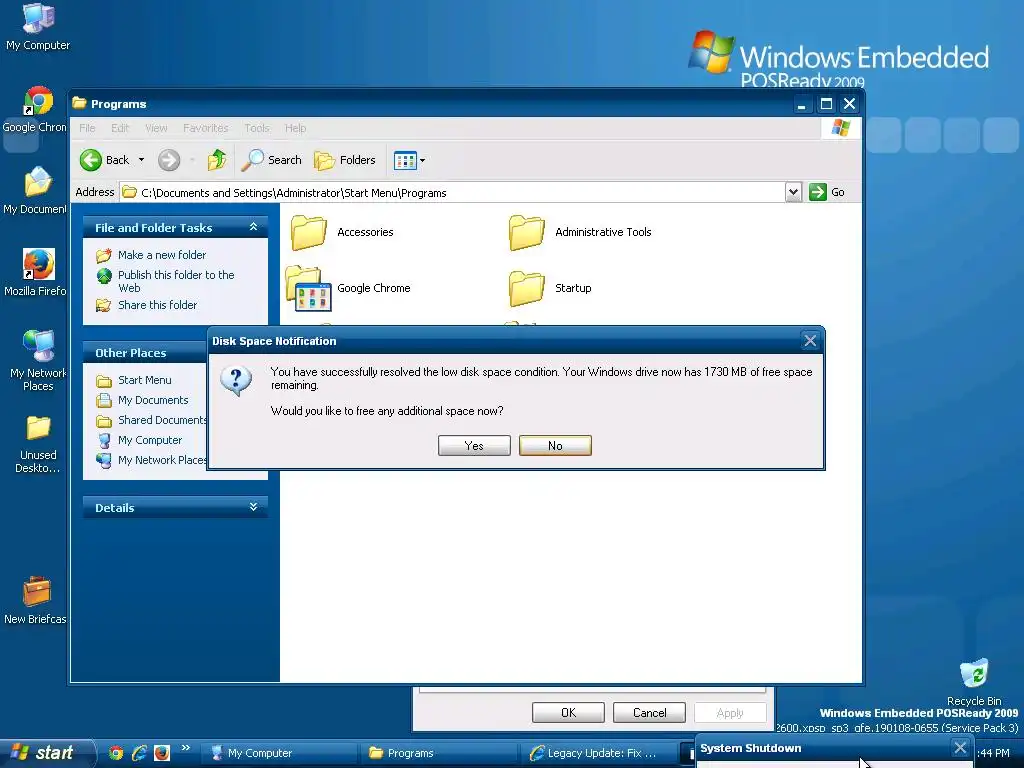Close the Disk Space Notification dialog
The width and height of the screenshot is (1024, 768).
point(810,340)
